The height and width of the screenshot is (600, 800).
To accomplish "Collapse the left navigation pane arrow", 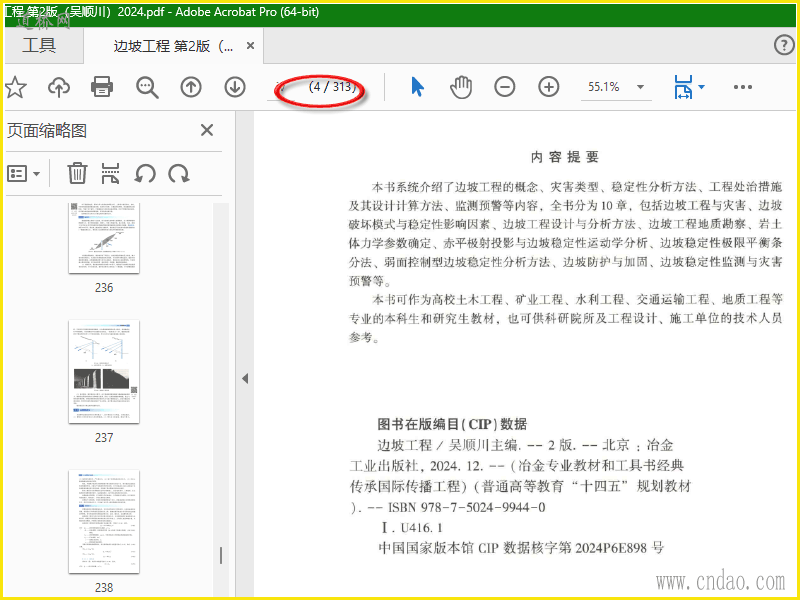I will [x=245, y=379].
